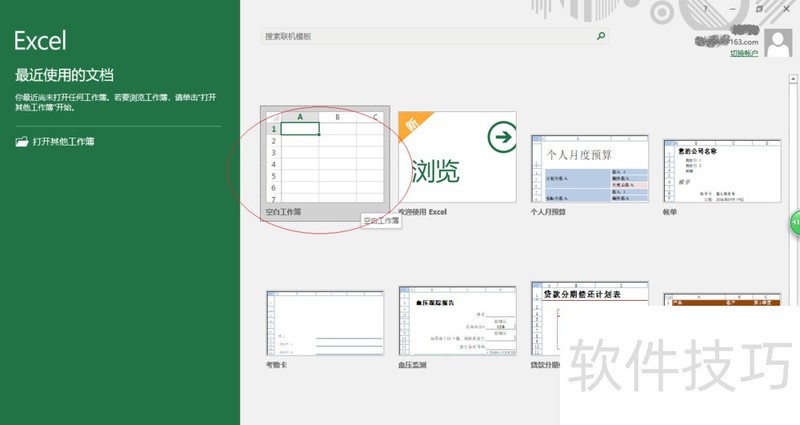This screenshot has width=800, height=425.
Task: Minimize the Excel window
Action: coord(732,9)
